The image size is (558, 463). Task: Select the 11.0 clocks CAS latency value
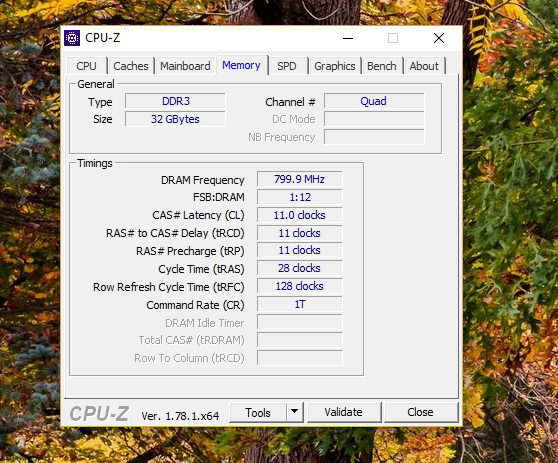[300, 215]
